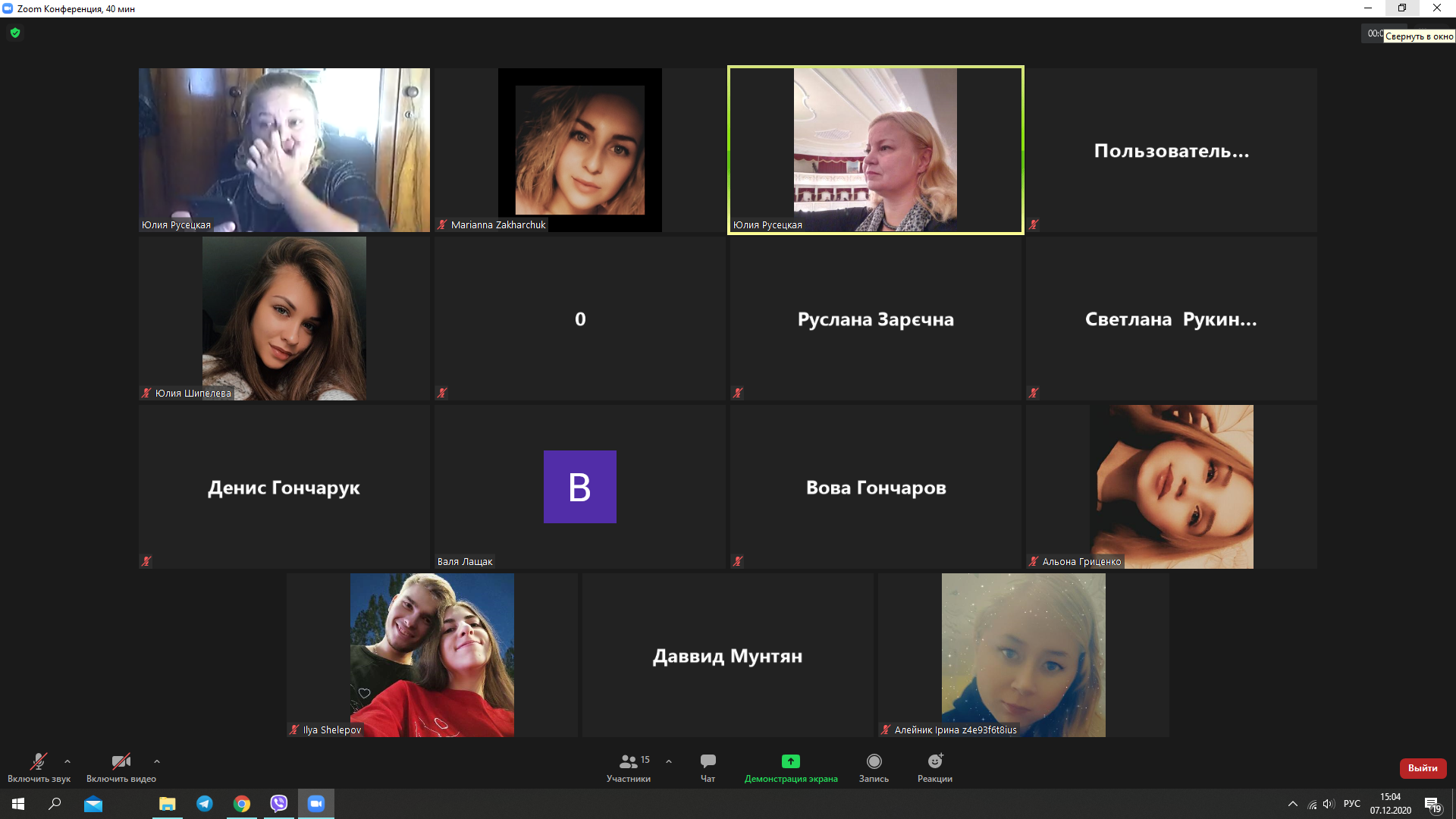Select Marianna Zakharchuk's video tile
The height and width of the screenshot is (819, 1456).
click(579, 149)
